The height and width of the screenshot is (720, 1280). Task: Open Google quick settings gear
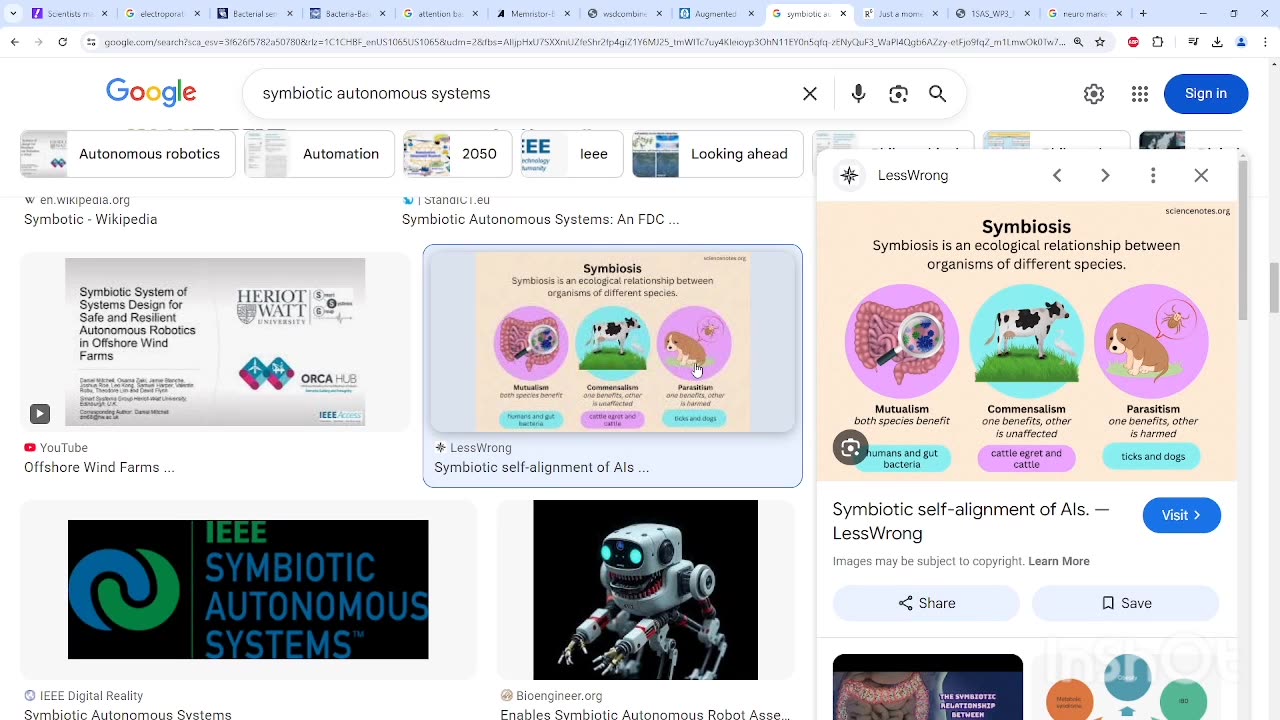pos(1094,93)
